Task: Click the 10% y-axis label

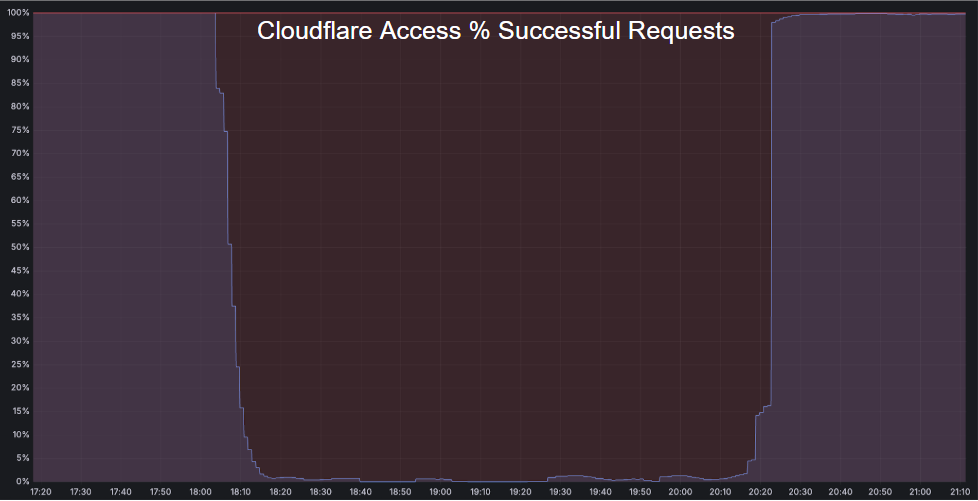Action: (x=21, y=434)
